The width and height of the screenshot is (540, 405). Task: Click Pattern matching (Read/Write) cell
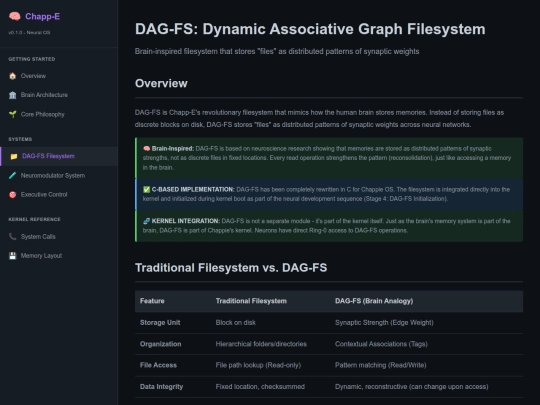click(381, 365)
